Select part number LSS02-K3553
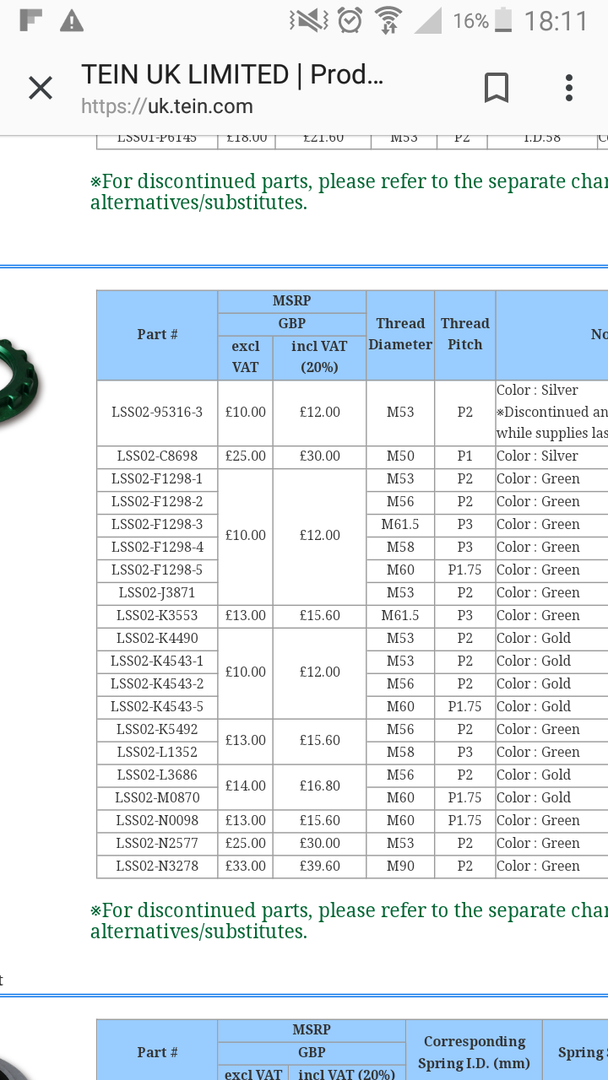608x1080 pixels. pyautogui.click(x=157, y=616)
